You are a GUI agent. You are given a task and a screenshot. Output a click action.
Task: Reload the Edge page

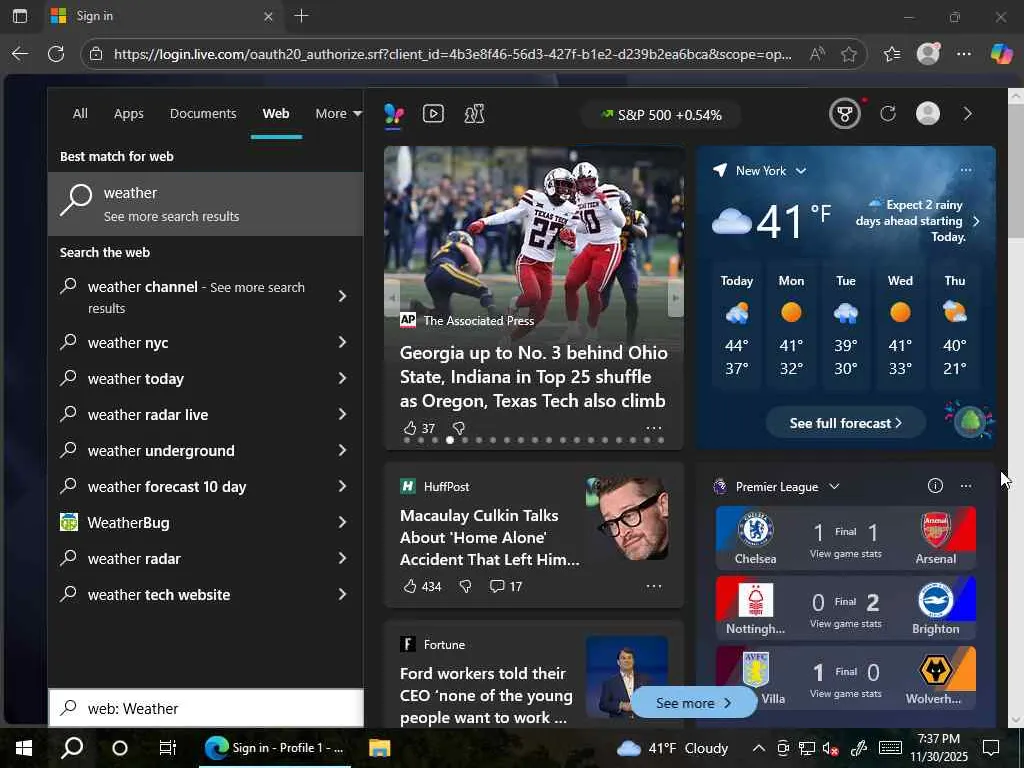(56, 54)
